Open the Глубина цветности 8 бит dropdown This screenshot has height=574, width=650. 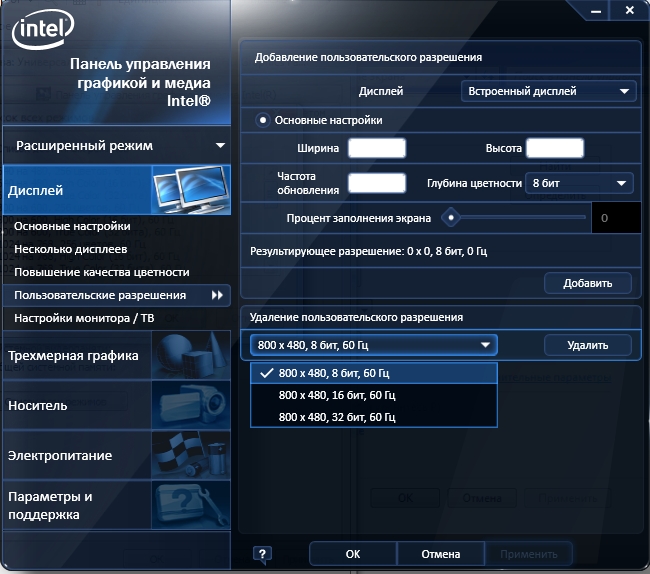click(579, 183)
